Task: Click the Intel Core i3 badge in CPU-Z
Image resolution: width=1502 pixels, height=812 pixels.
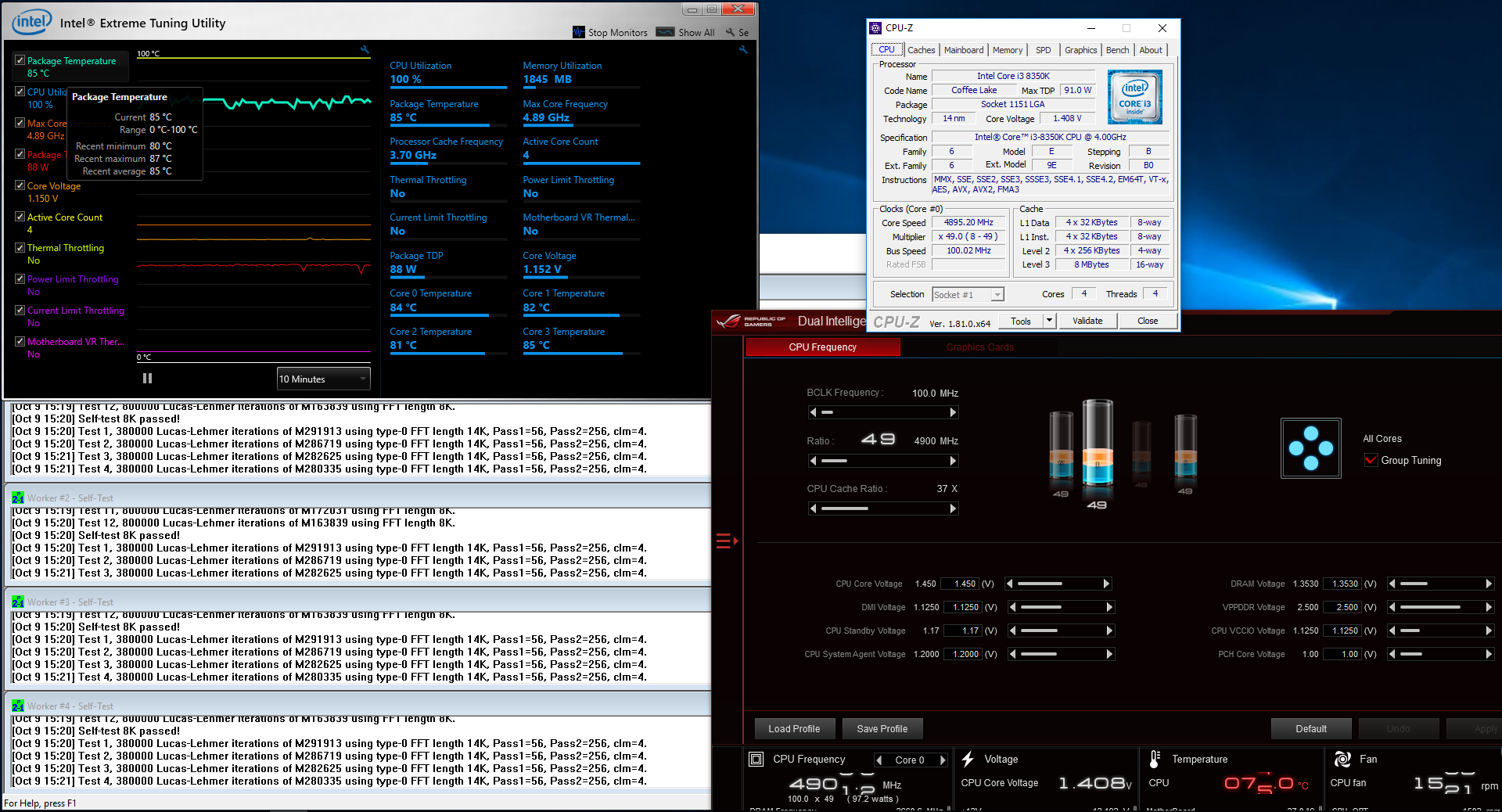Action: point(1135,97)
